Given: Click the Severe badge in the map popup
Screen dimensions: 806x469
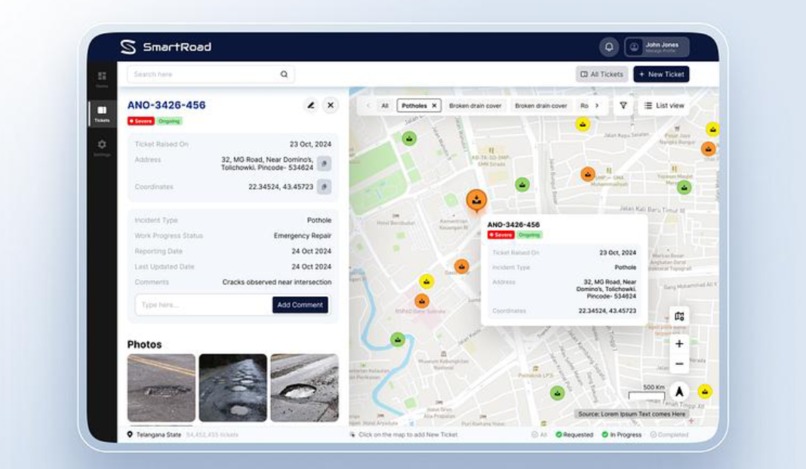Looking at the screenshot, I should coord(501,234).
